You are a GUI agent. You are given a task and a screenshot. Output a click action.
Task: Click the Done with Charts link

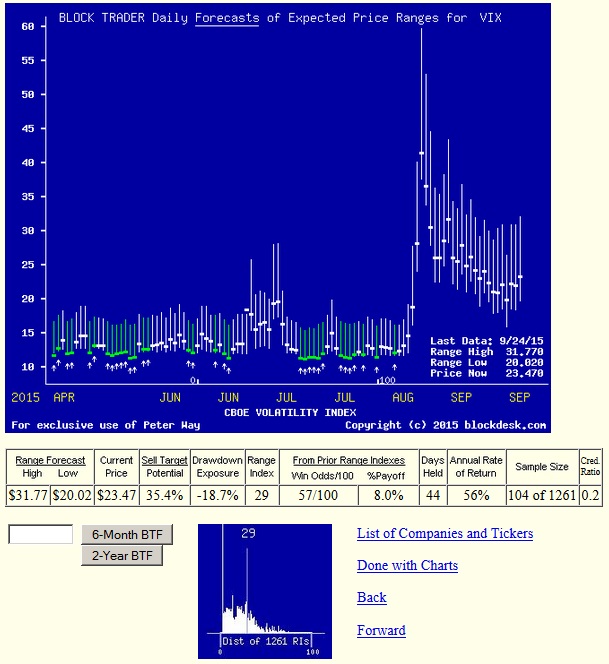click(407, 565)
